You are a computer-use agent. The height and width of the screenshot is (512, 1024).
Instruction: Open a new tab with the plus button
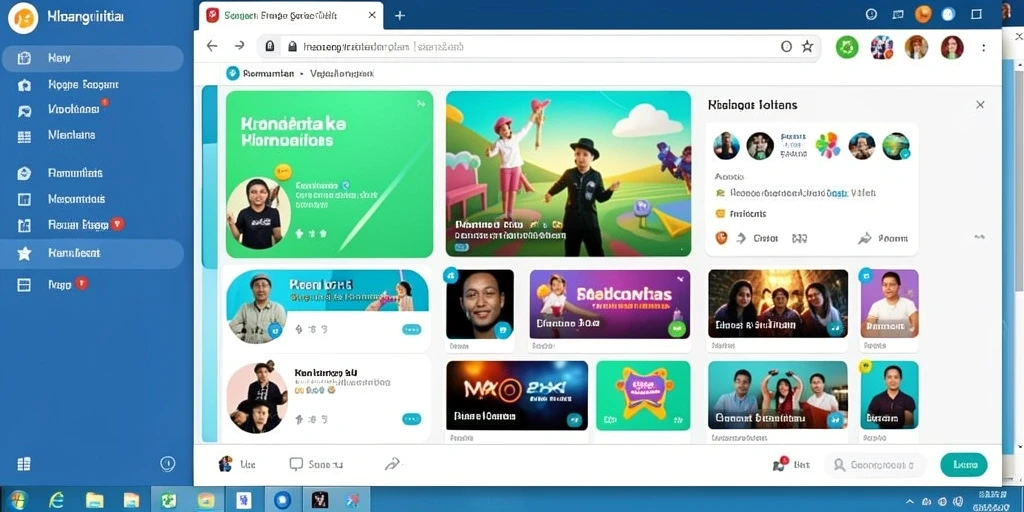tap(400, 15)
